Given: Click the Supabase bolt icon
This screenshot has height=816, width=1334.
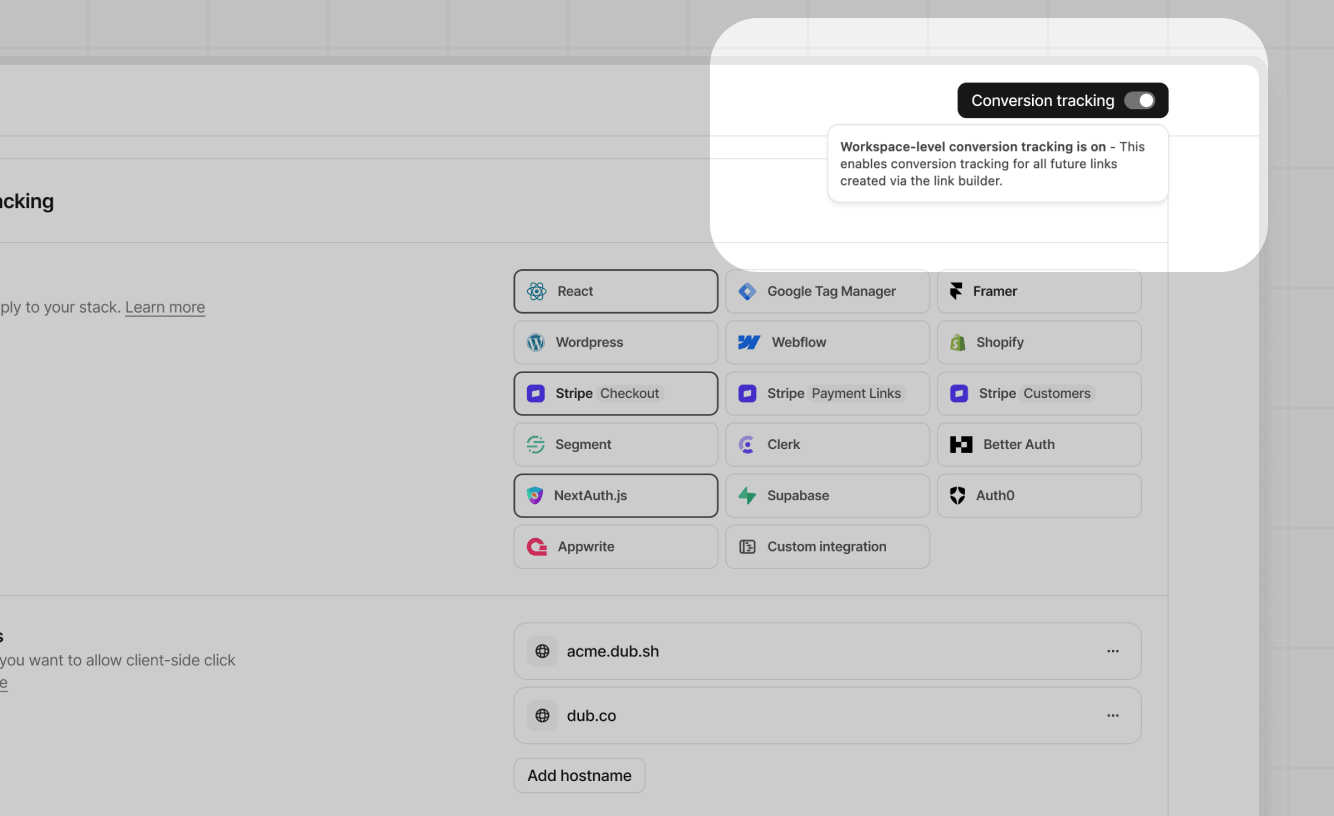Looking at the screenshot, I should point(747,495).
